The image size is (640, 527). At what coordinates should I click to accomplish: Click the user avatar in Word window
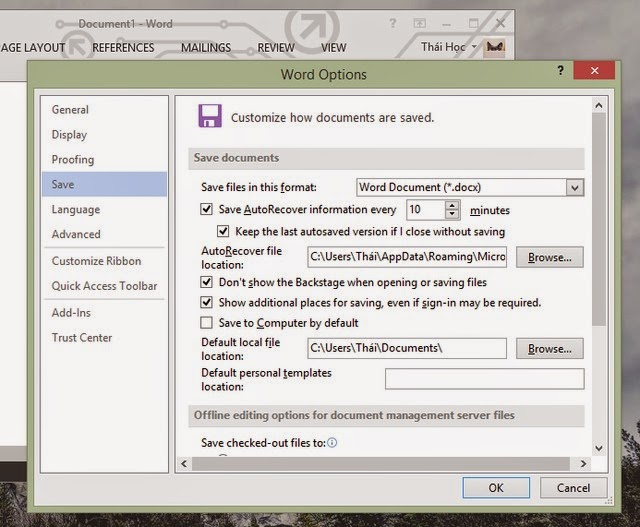pos(495,47)
